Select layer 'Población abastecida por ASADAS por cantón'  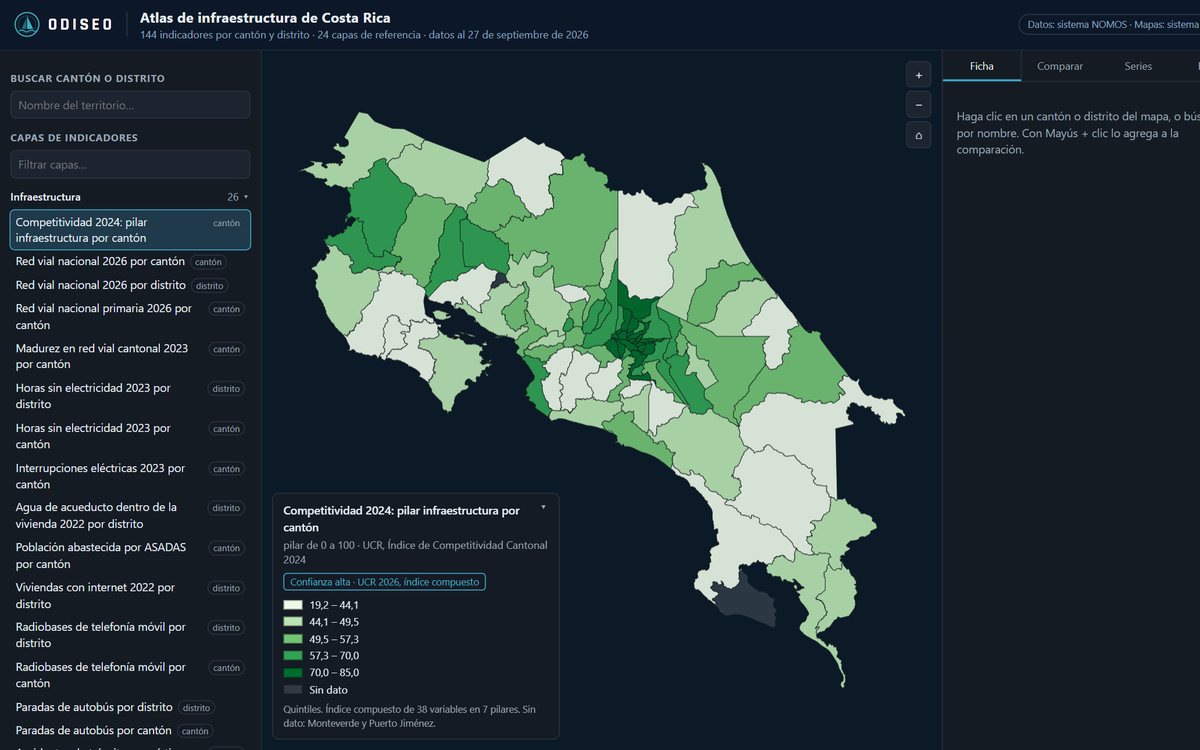pos(130,555)
